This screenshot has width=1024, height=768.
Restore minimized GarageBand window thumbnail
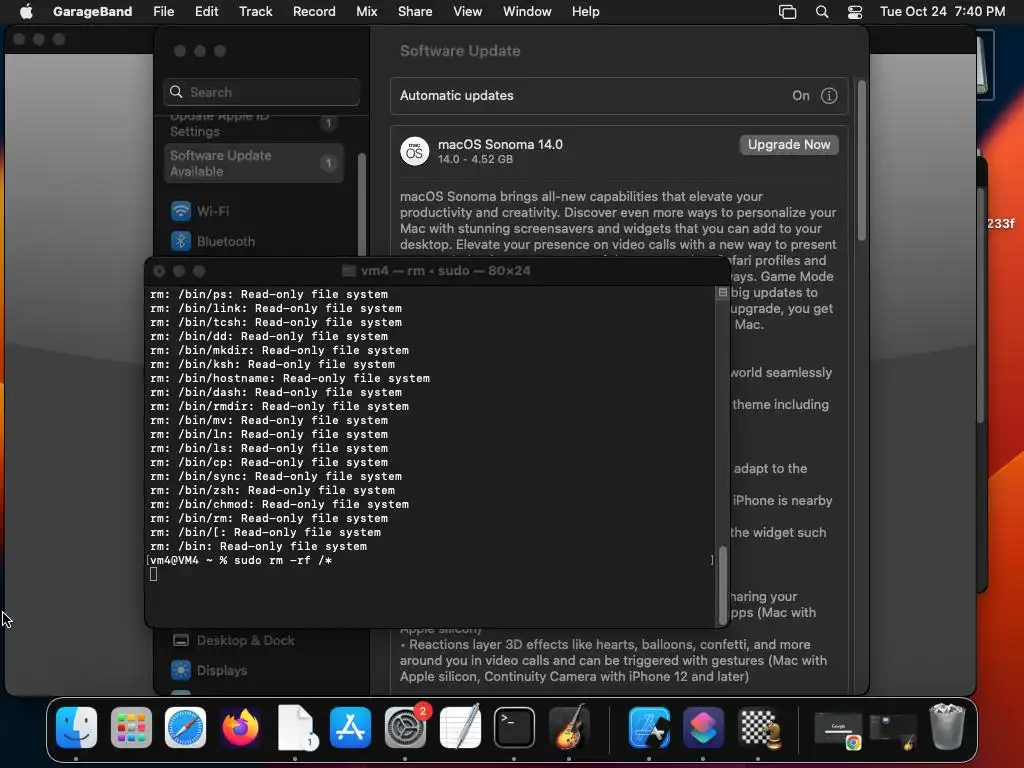click(893, 731)
